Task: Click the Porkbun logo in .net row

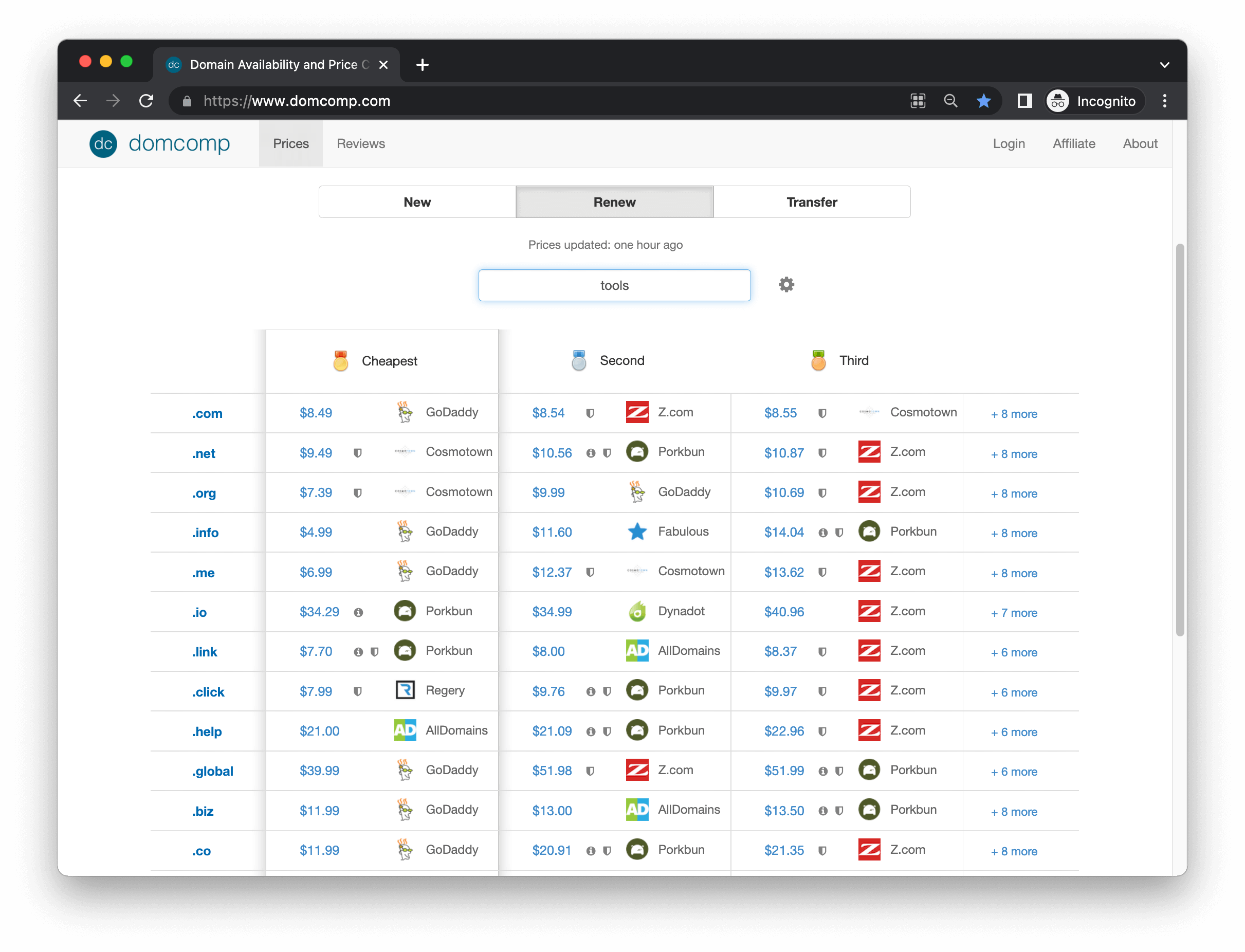Action: [x=637, y=452]
